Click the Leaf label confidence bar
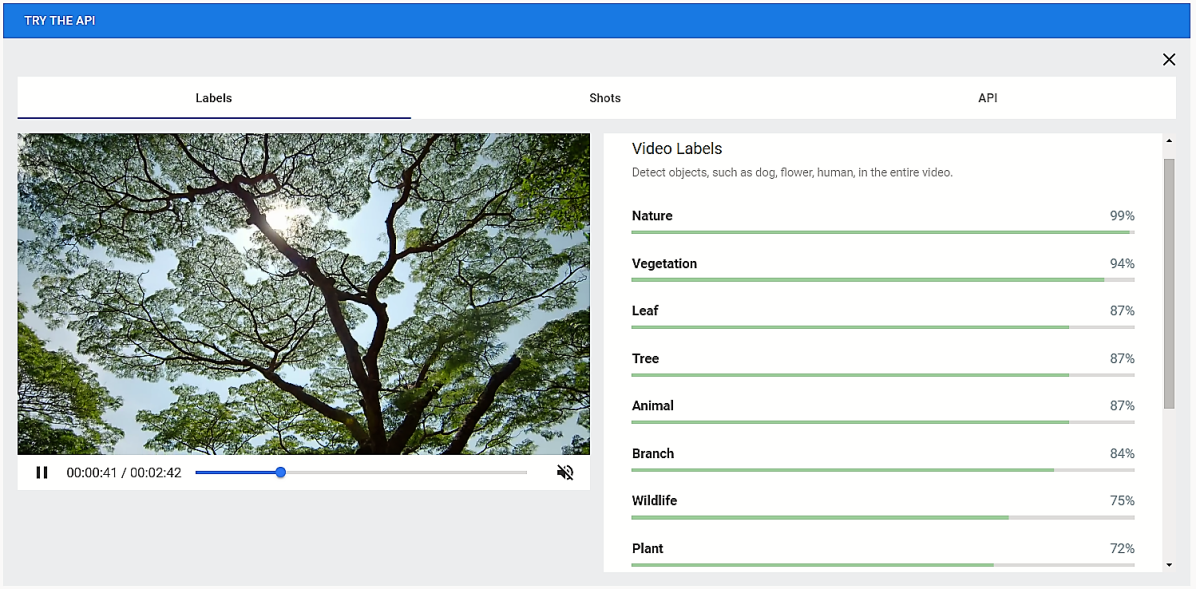Image resolution: width=1196 pixels, height=589 pixels. 882,327
